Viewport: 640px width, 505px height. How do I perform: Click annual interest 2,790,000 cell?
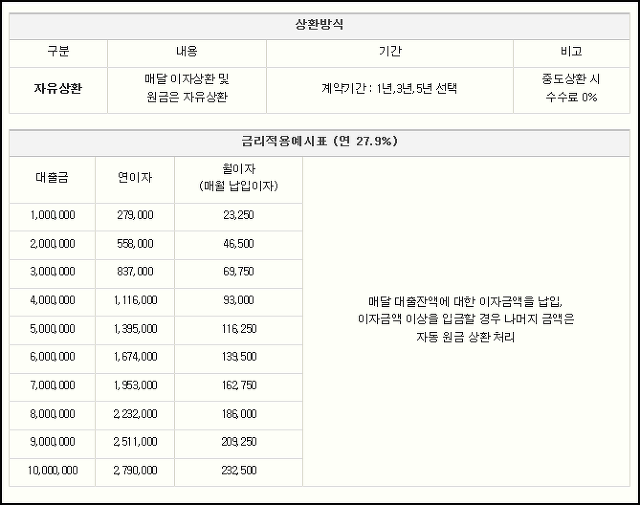(135, 472)
